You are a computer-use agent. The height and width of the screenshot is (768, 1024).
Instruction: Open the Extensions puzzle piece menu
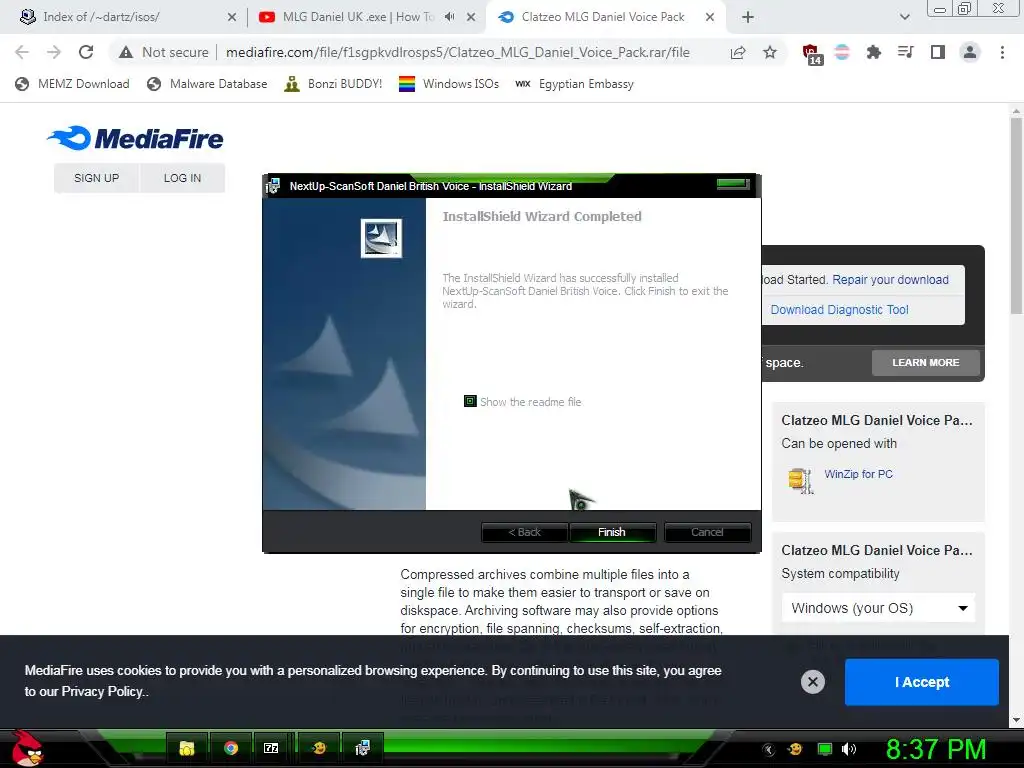pos(873,52)
